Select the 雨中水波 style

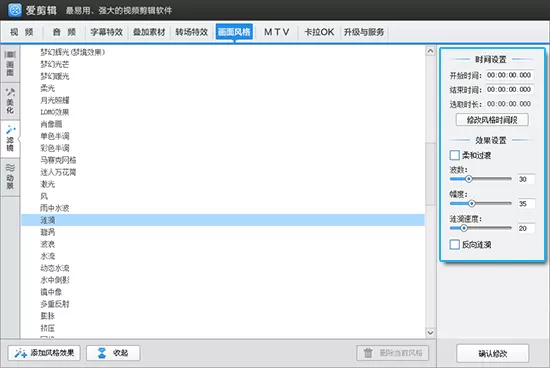[54, 208]
